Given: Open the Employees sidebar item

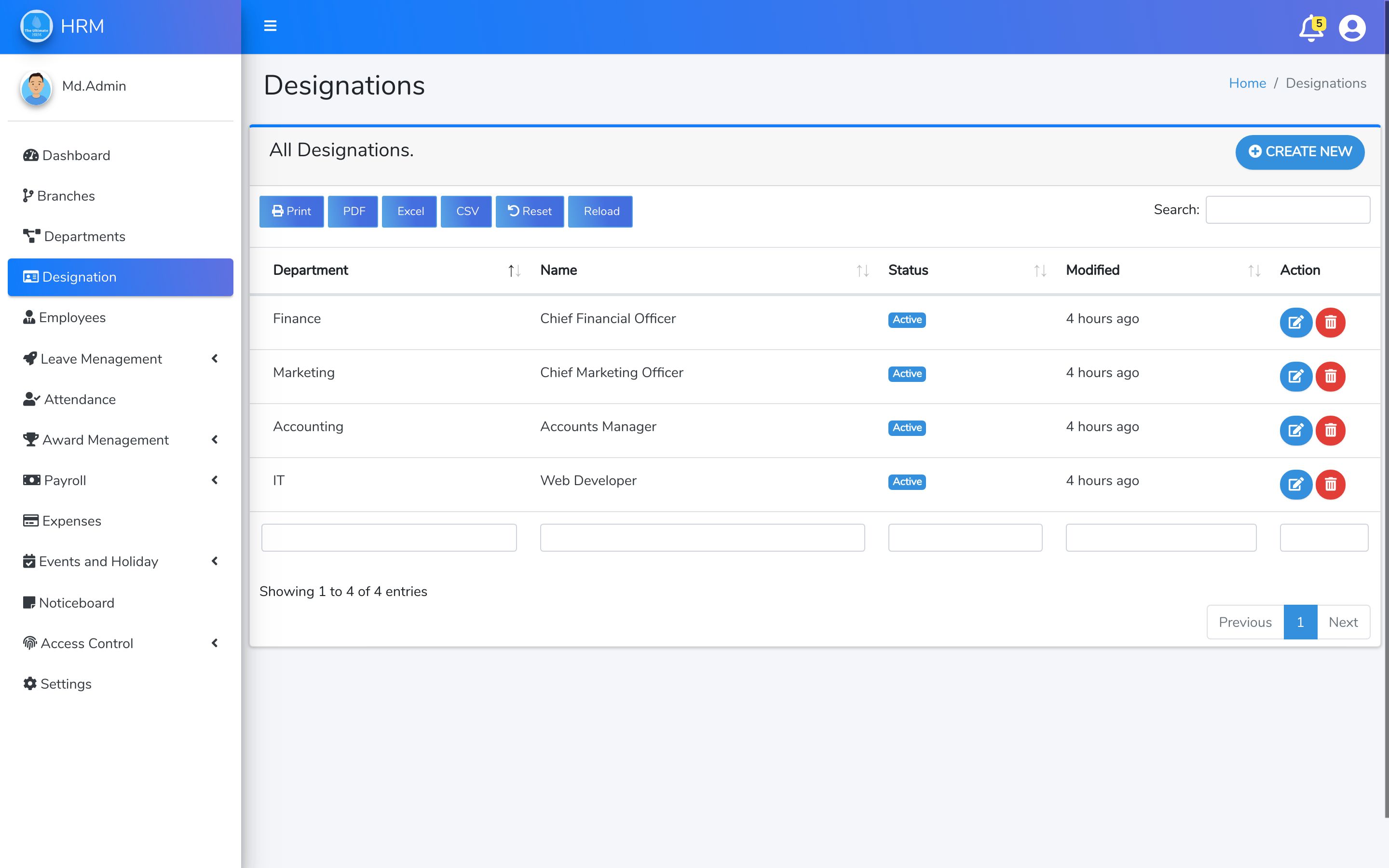Looking at the screenshot, I should 72,317.
